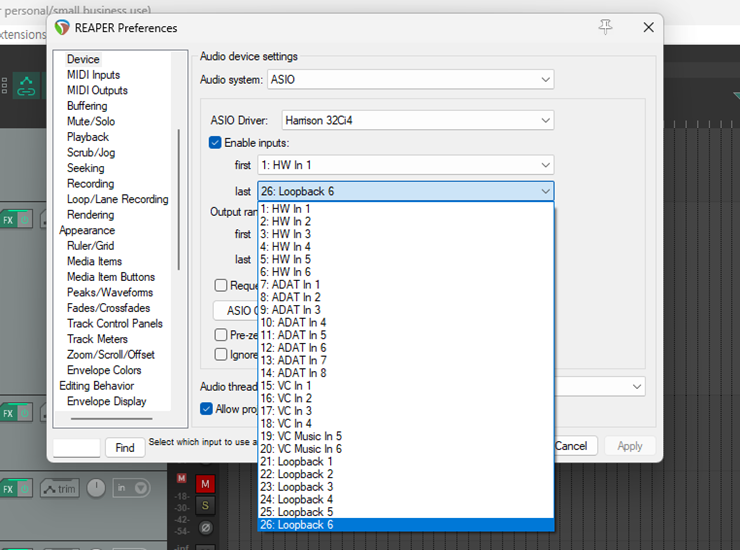Open the Track Control Panels preferences page
This screenshot has height=550, width=740.
[115, 324]
